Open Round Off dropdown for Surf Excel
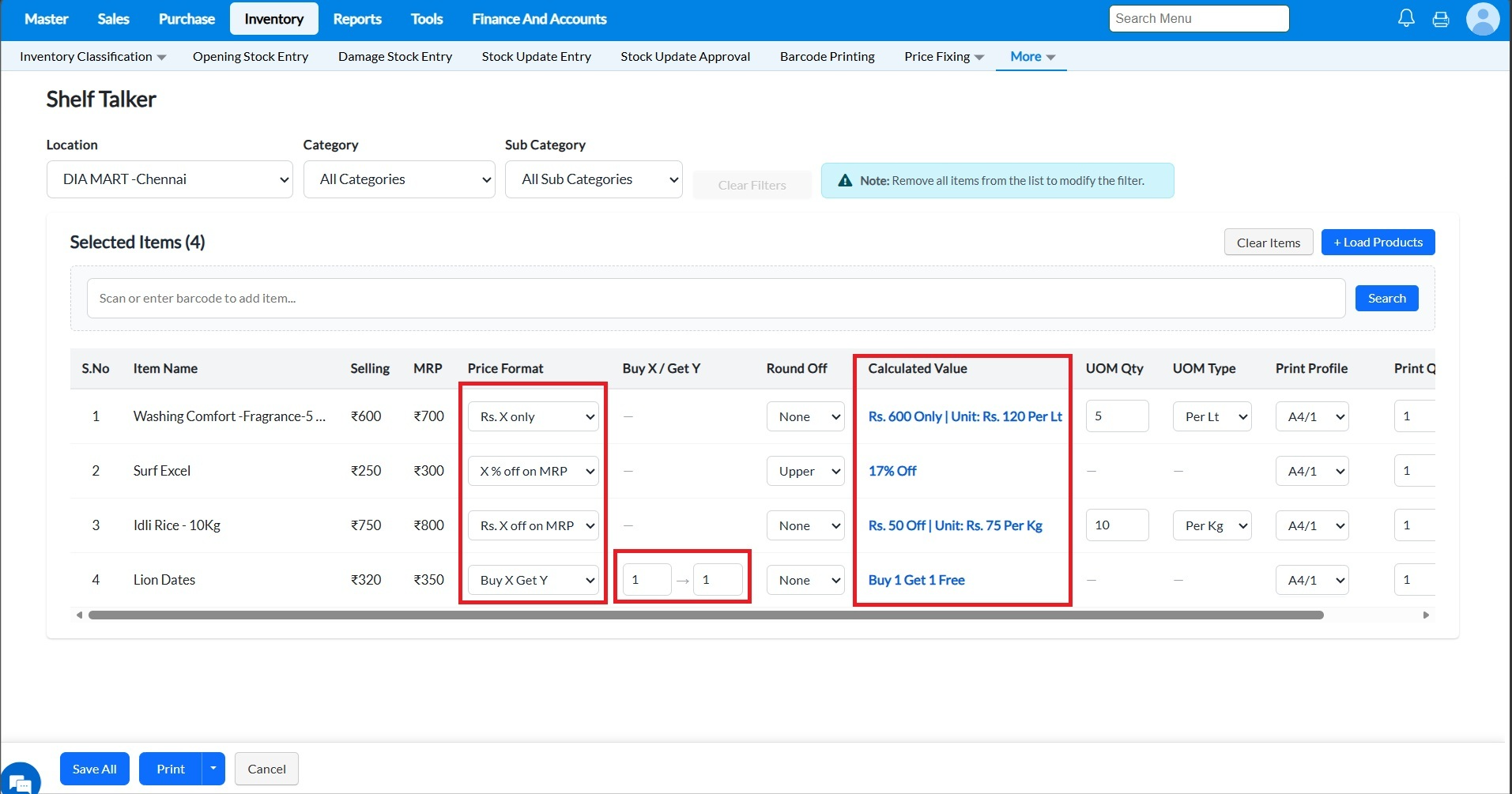 [x=805, y=471]
